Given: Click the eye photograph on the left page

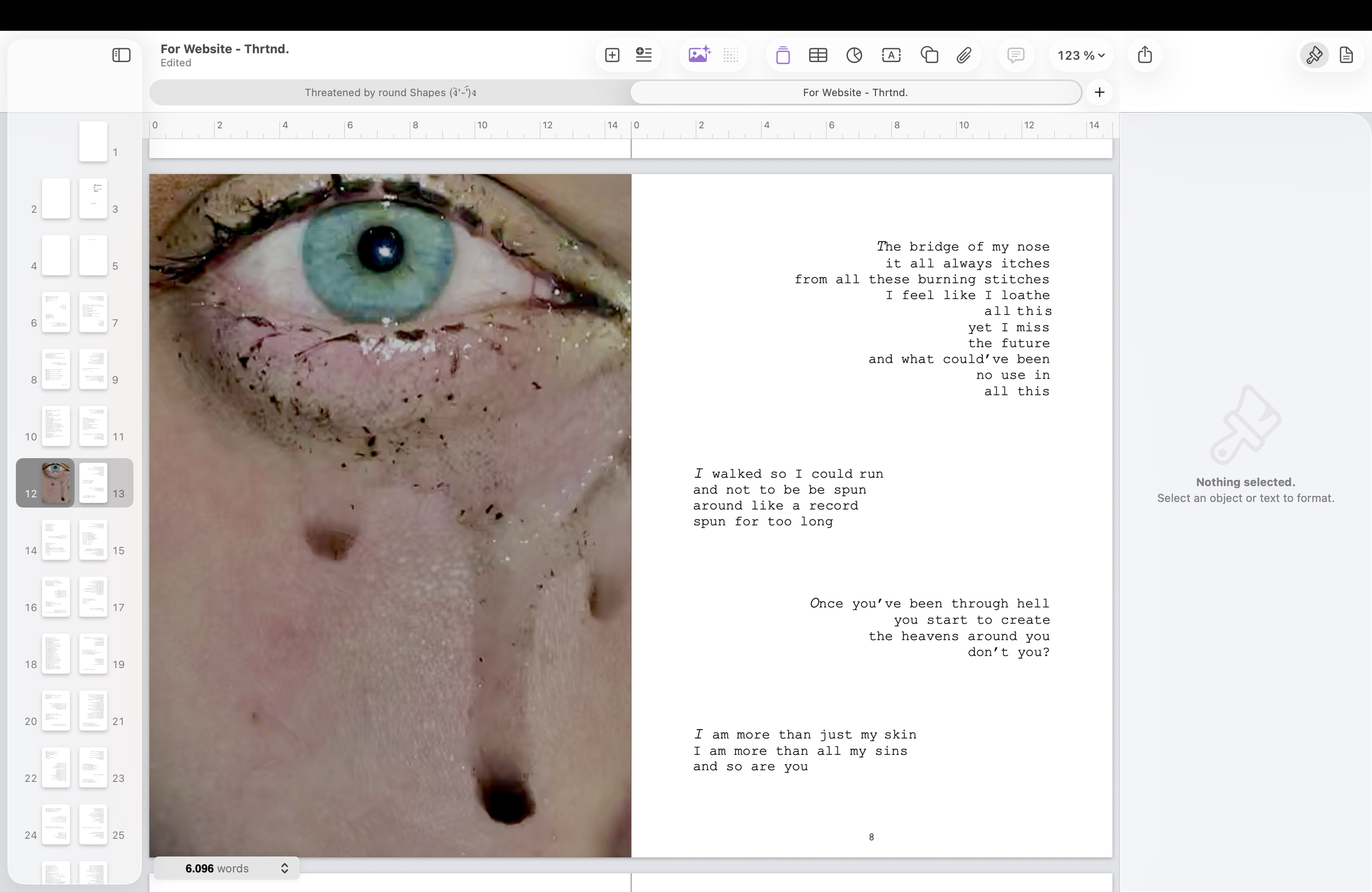Looking at the screenshot, I should coord(390,516).
